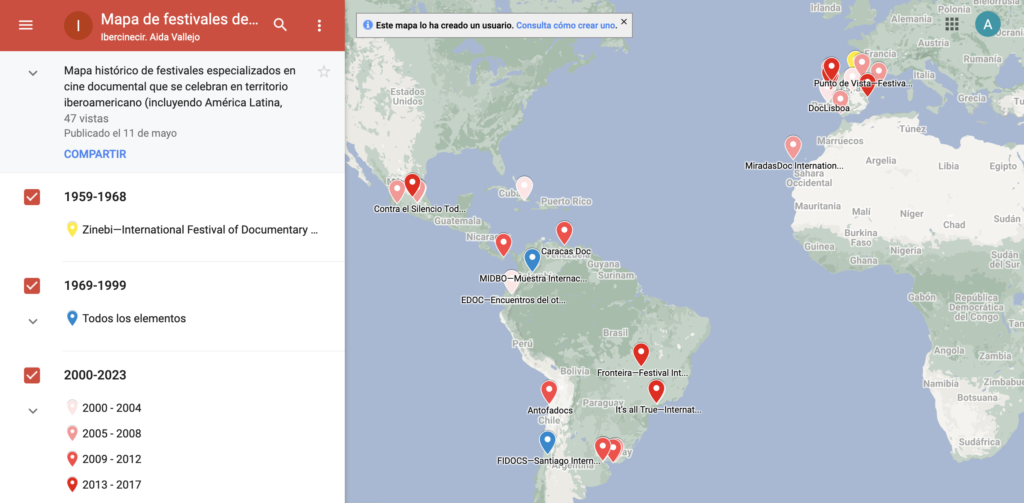The width and height of the screenshot is (1024, 503).
Task: Collapse the 2000-2023 layer list
Action: [x=32, y=410]
